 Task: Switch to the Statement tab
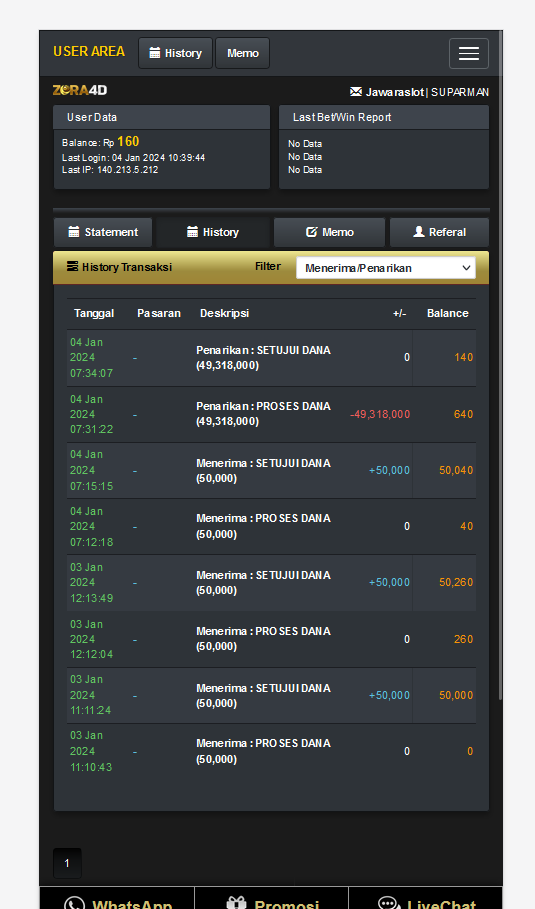click(103, 232)
